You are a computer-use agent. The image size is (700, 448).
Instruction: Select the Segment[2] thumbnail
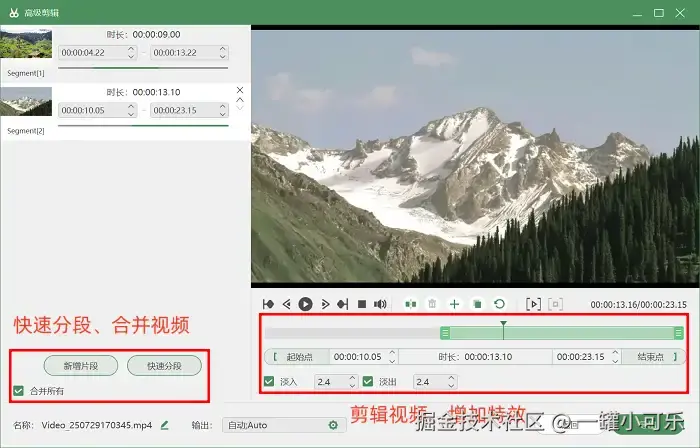pyautogui.click(x=26, y=101)
